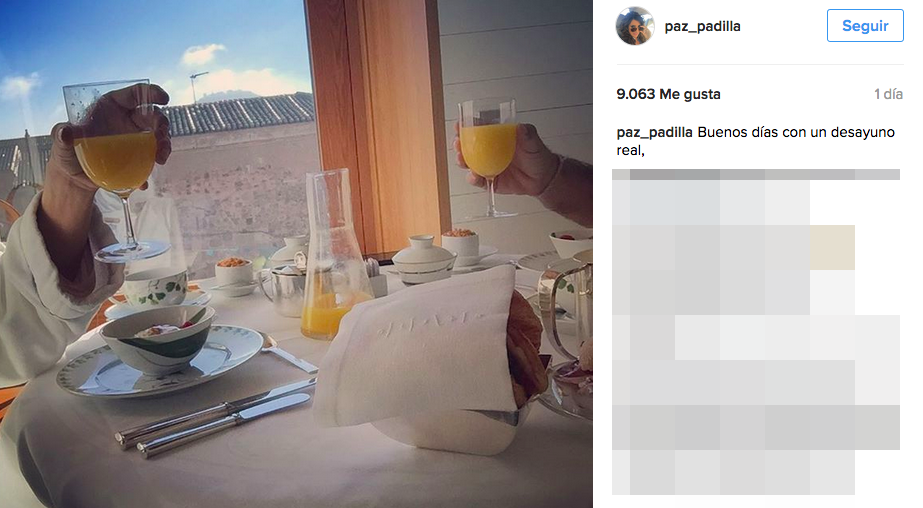The height and width of the screenshot is (508, 923).
Task: Click the left orange juice glass in photo
Action: tap(117, 171)
